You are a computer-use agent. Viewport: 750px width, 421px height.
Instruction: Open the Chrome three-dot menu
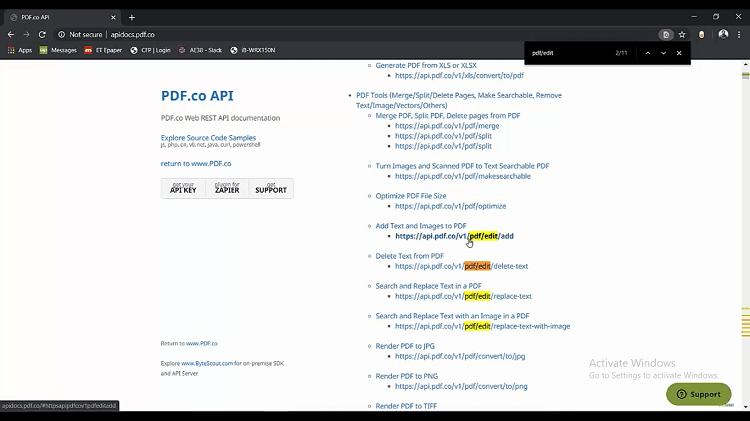click(x=740, y=34)
